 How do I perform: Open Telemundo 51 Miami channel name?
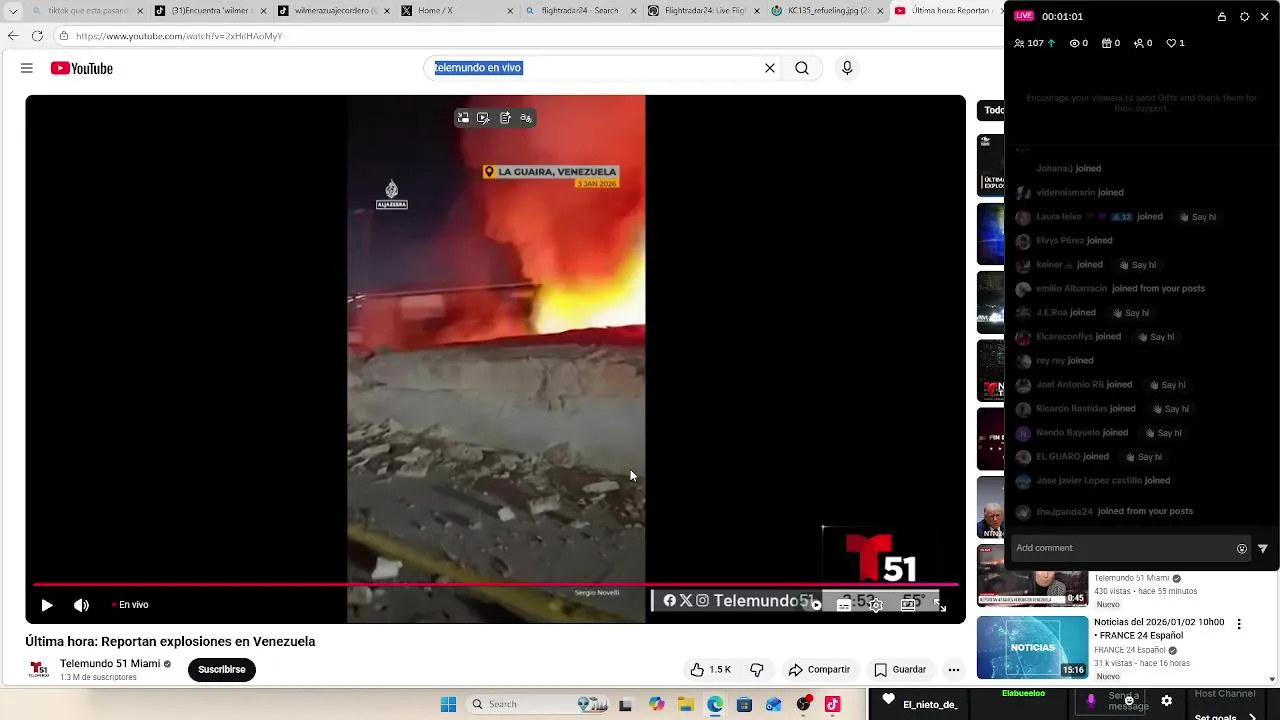(110, 664)
